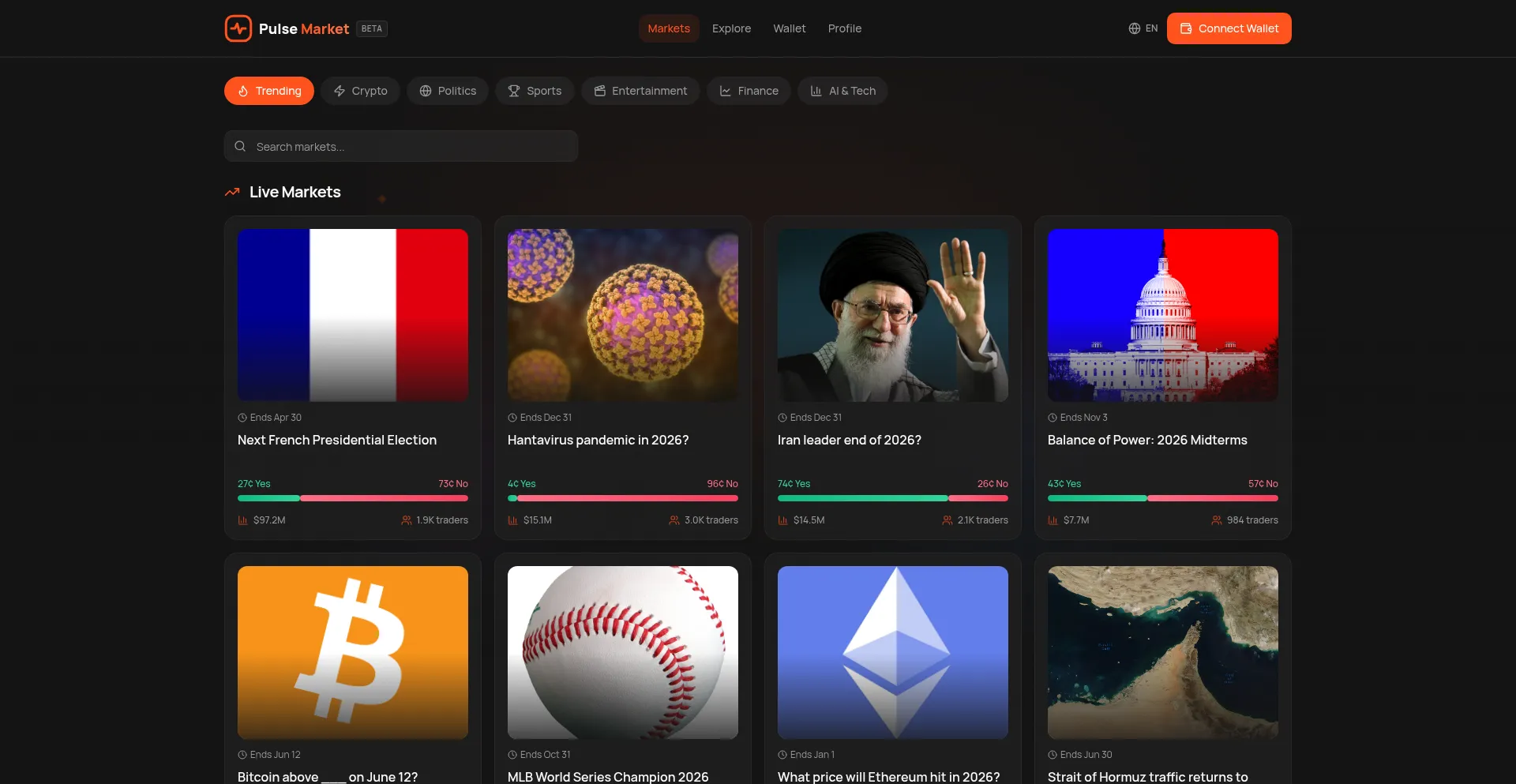Show AI & Tech markets

(x=842, y=91)
